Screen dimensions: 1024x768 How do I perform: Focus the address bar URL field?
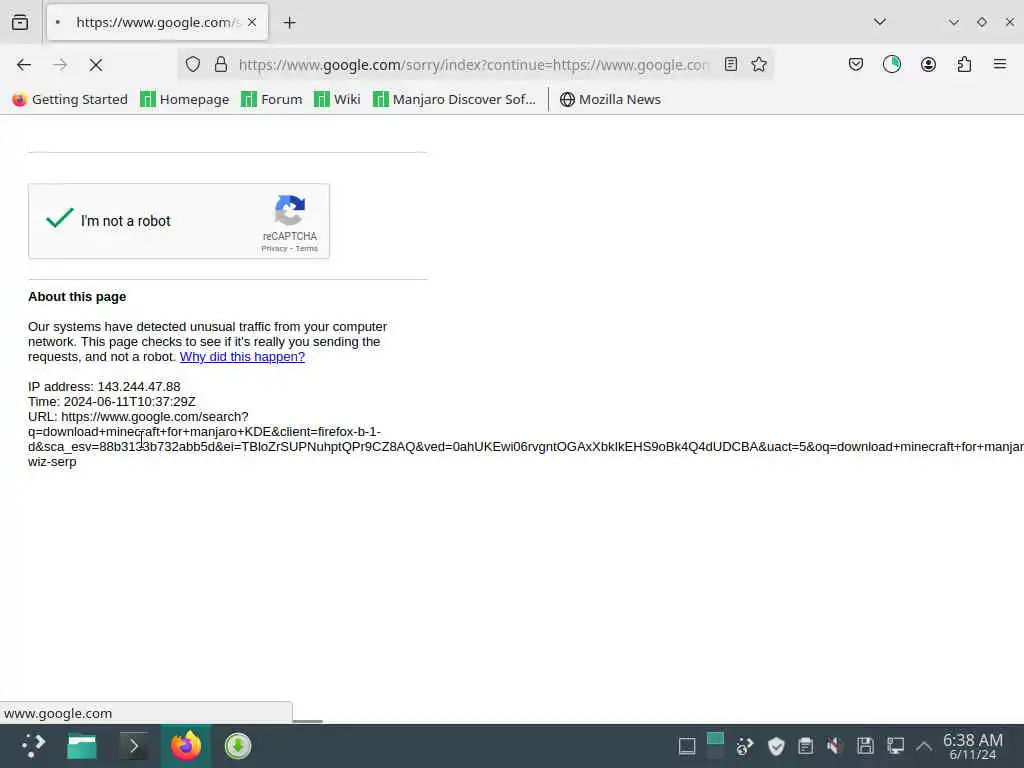(x=473, y=65)
